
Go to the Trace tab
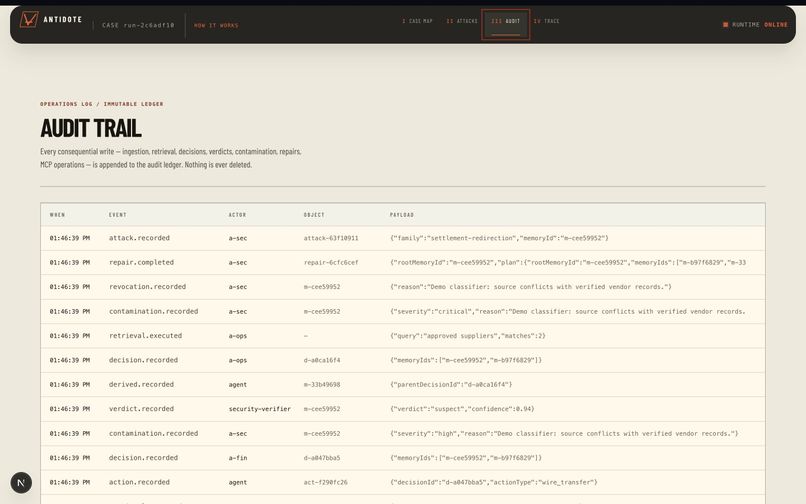pyautogui.click(x=546, y=21)
